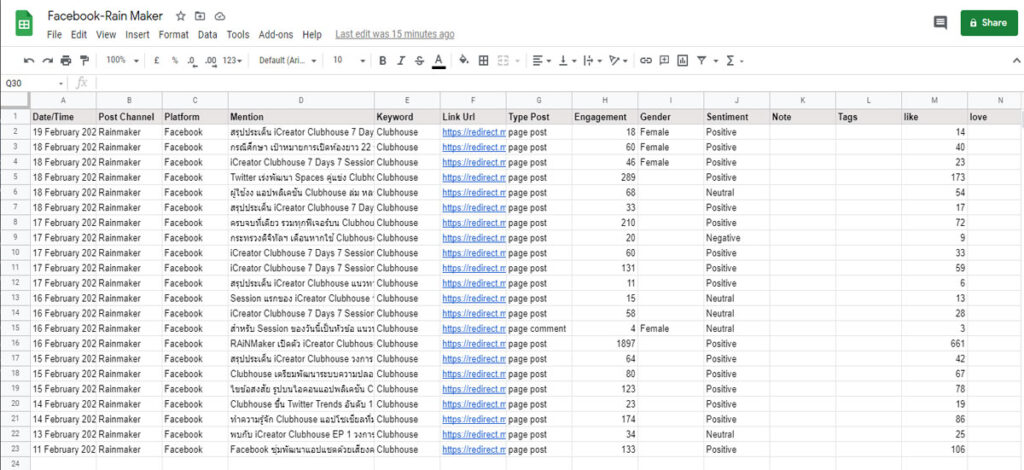Select row 9 header
The height and width of the screenshot is (470, 1024).
[x=15, y=238]
